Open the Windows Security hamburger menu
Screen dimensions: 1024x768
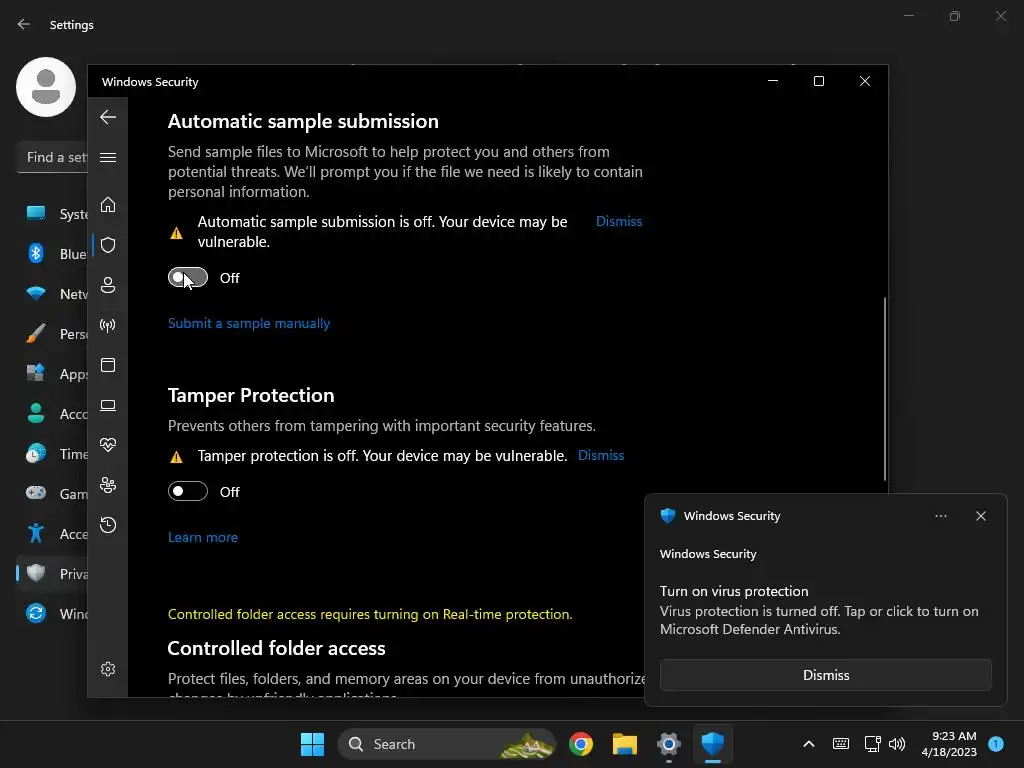(108, 157)
